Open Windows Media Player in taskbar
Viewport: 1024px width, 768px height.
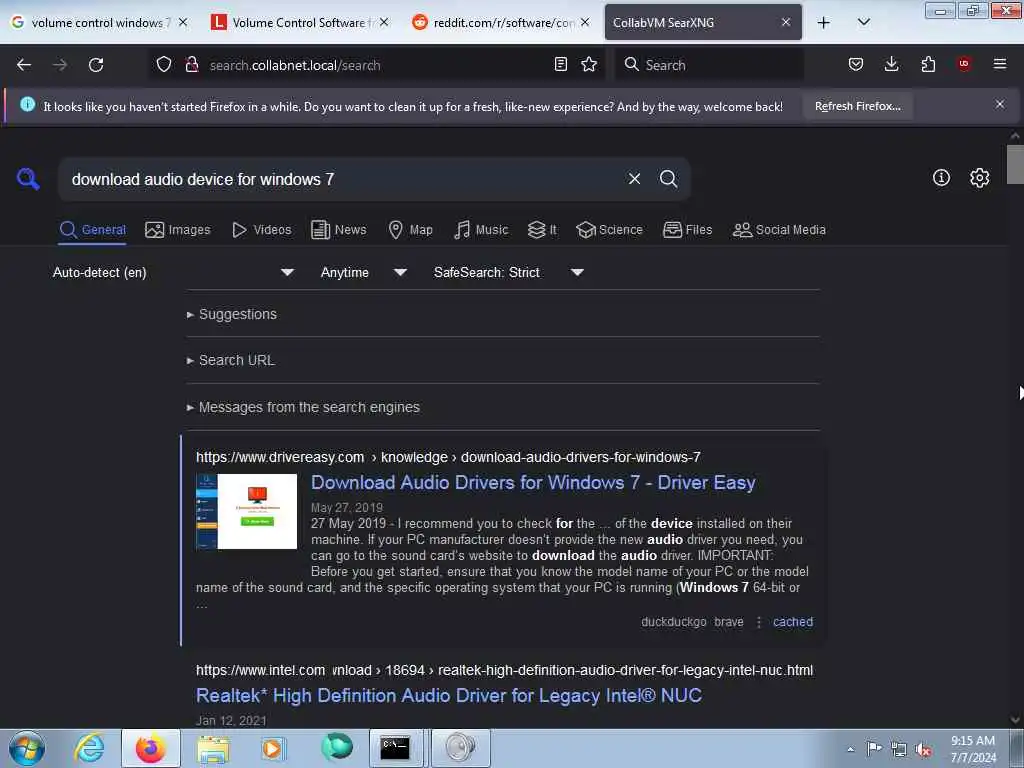[274, 749]
